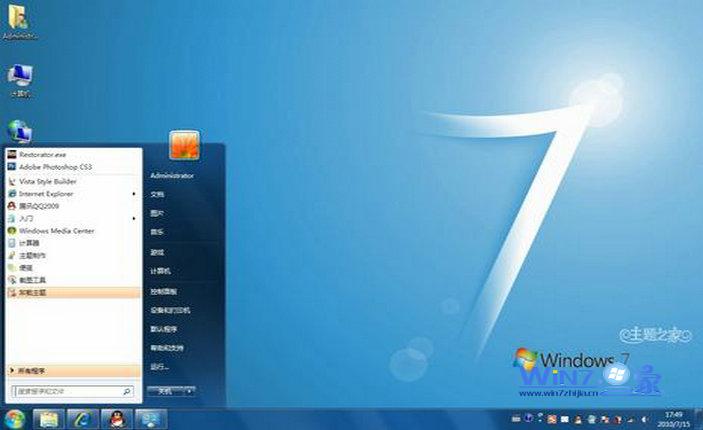Select the Administrator folder desktop icon
Image resolution: width=703 pixels, height=430 pixels.
[x=19, y=22]
